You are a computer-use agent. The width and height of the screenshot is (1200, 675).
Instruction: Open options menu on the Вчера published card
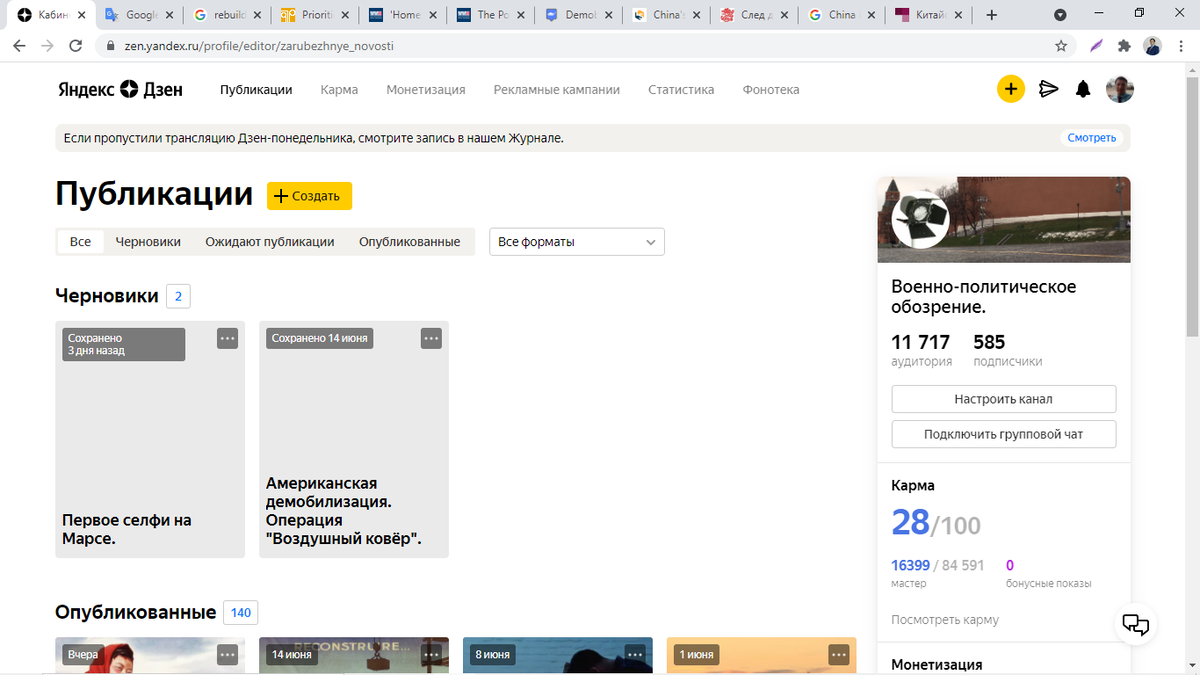click(x=227, y=655)
